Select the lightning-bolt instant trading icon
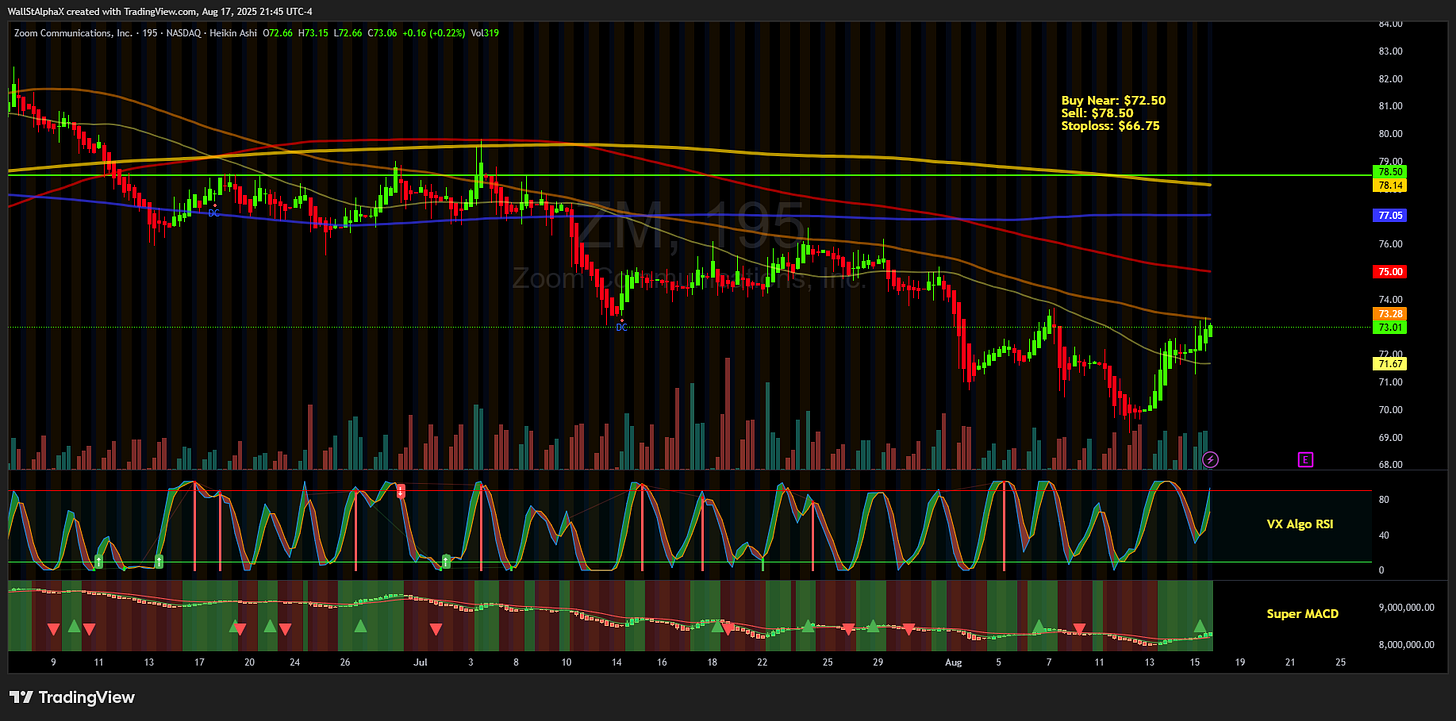 pyautogui.click(x=1210, y=459)
